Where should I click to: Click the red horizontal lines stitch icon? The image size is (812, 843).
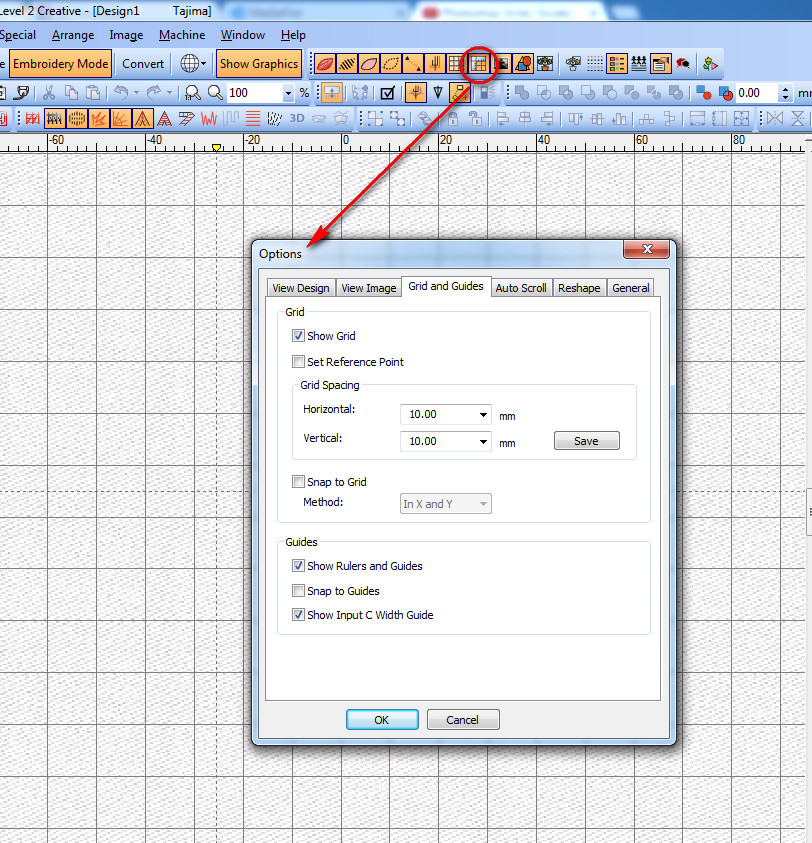pyautogui.click(x=253, y=118)
